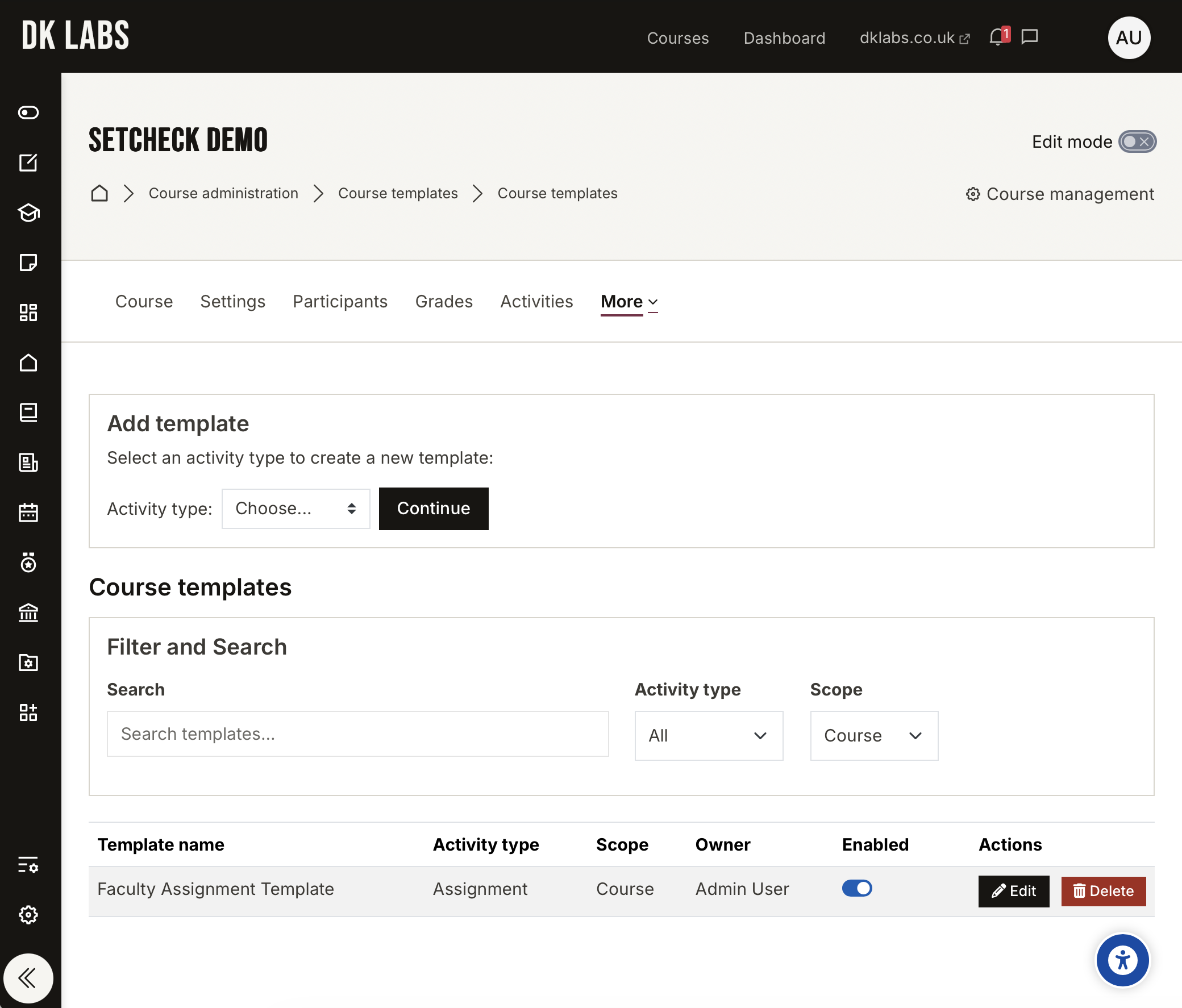Image resolution: width=1182 pixels, height=1008 pixels.
Task: Click the DK Labs logo
Action: tap(76, 35)
